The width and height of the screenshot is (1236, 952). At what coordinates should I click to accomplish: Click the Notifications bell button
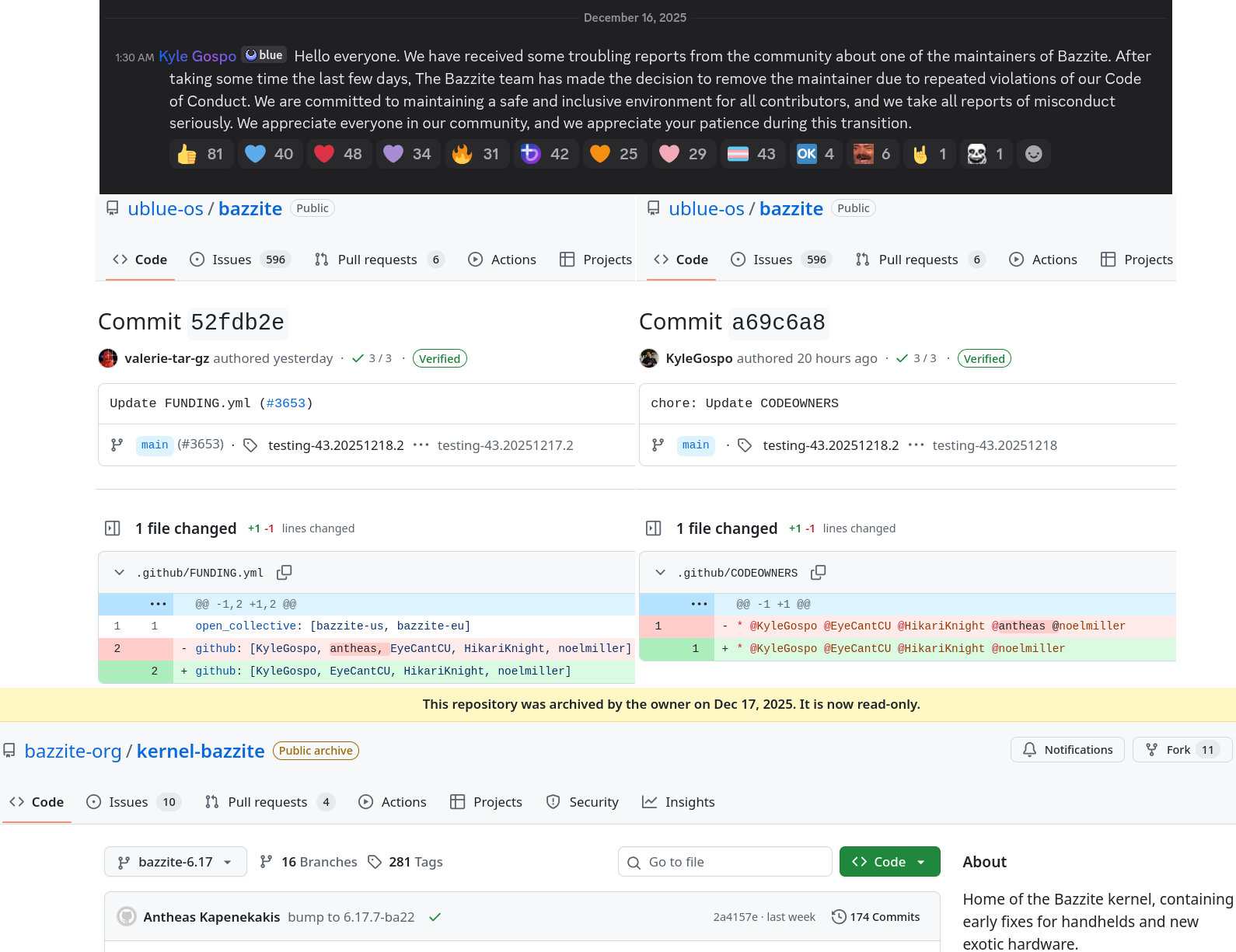(x=1067, y=750)
